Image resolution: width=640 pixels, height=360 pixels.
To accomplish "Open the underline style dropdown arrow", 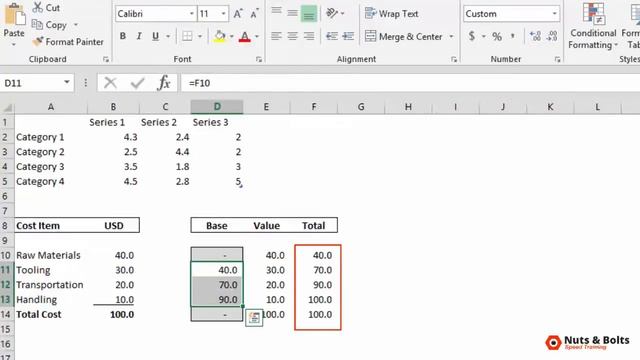I will coord(168,36).
